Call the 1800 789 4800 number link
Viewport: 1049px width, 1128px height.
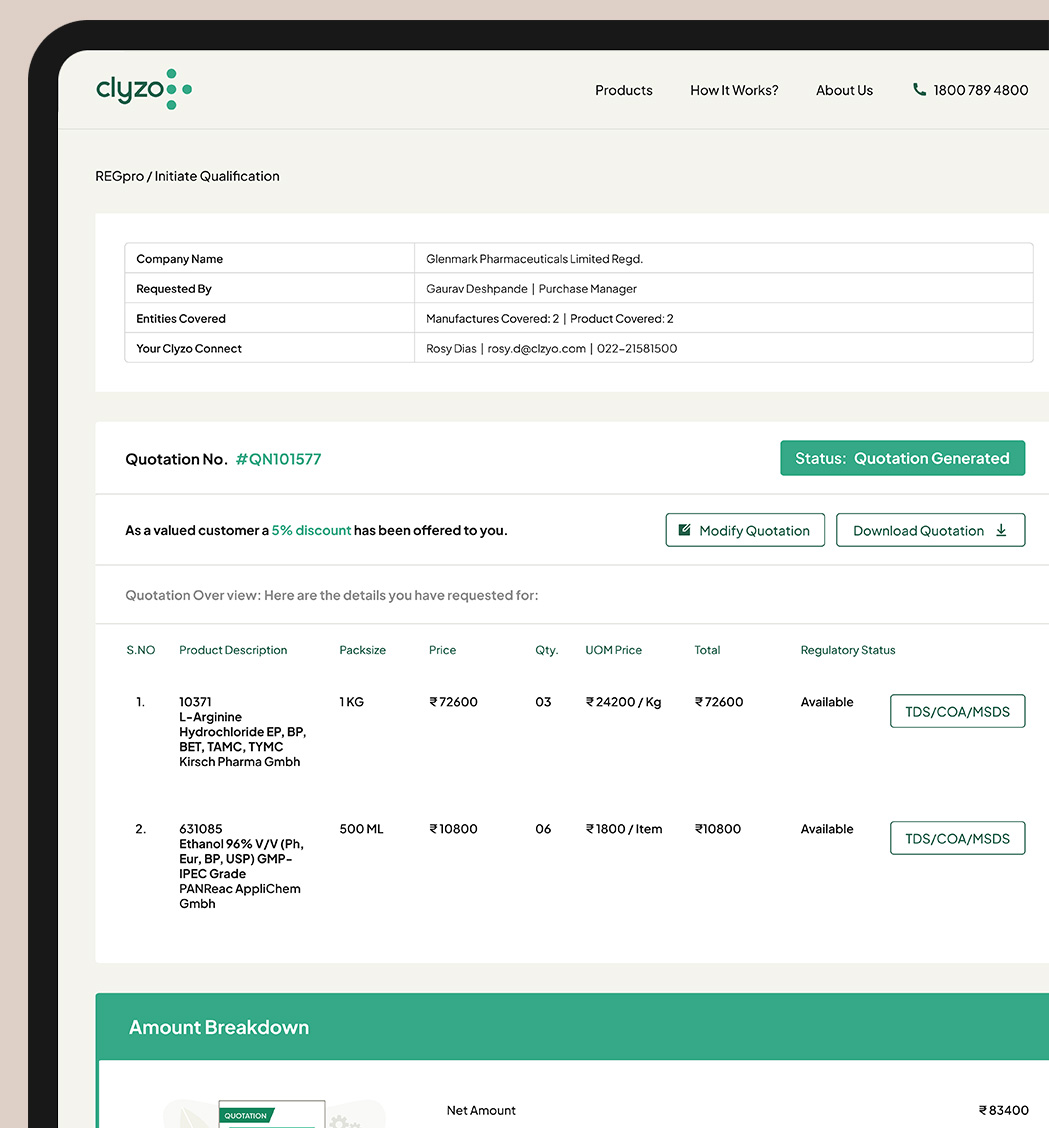(981, 90)
